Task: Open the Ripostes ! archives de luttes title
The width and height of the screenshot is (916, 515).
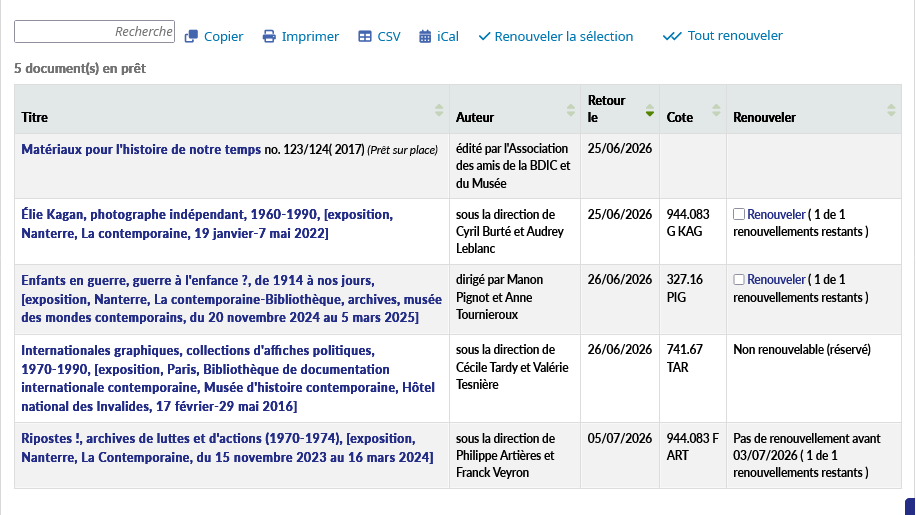Action: tap(227, 448)
